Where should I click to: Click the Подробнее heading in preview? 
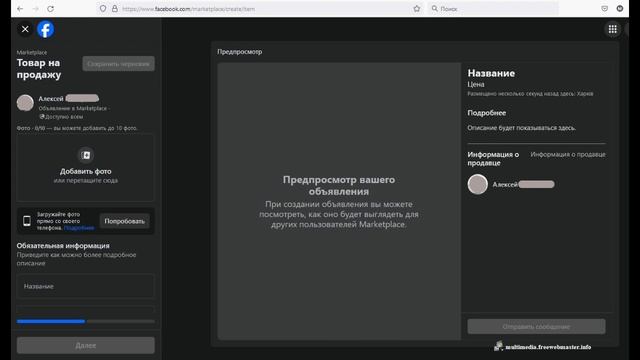point(487,113)
